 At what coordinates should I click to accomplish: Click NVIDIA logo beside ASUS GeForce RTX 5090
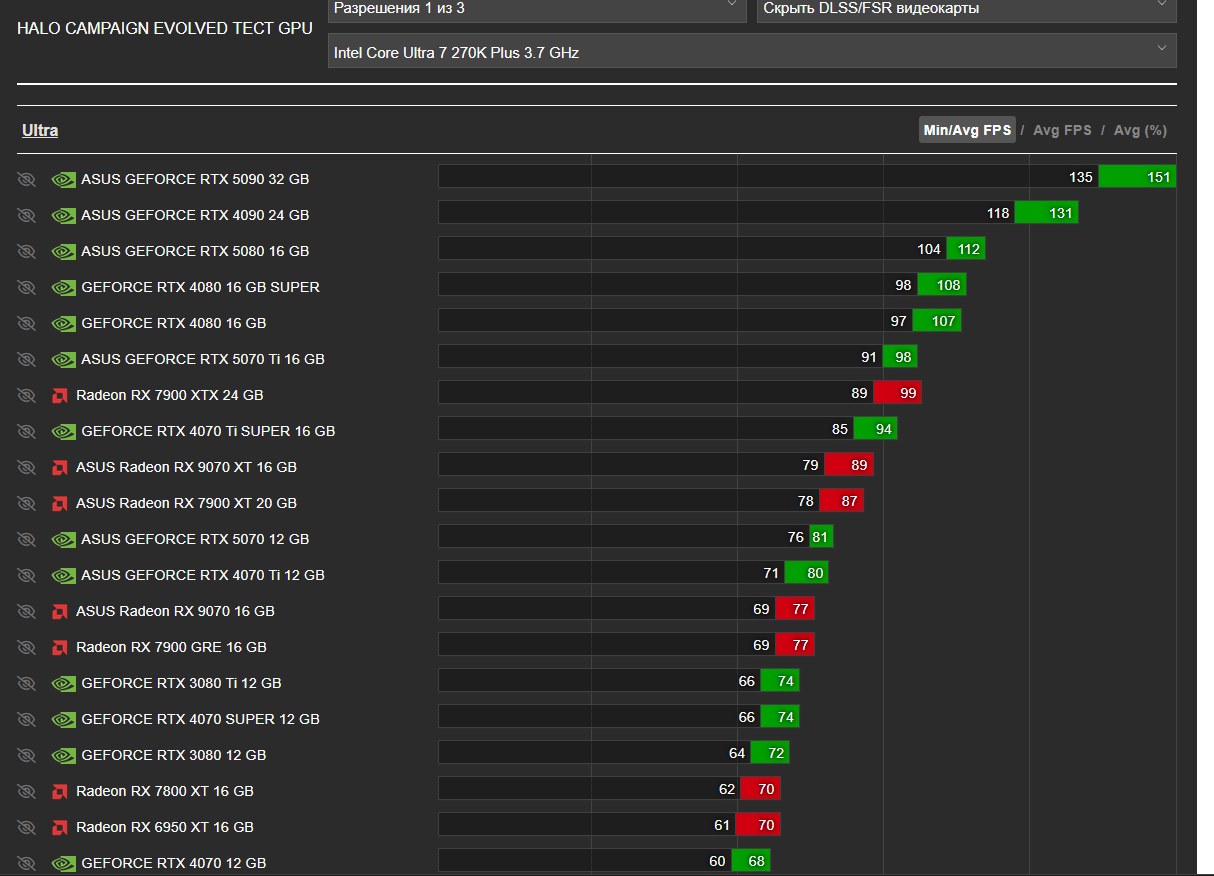63,180
